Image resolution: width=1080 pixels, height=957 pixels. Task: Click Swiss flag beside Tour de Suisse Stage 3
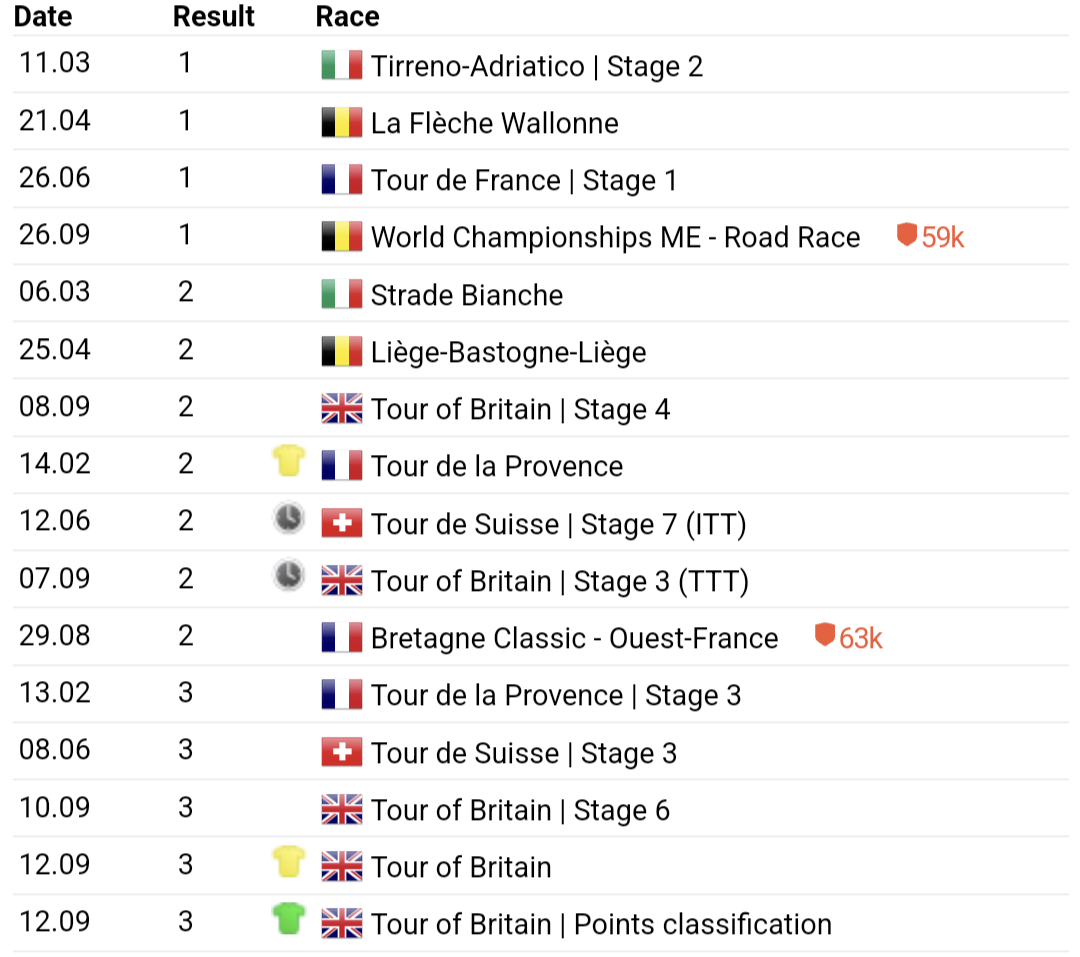341,752
